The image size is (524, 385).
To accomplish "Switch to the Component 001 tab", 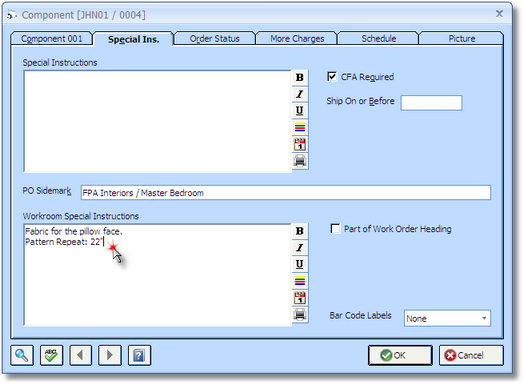I will (x=51, y=38).
